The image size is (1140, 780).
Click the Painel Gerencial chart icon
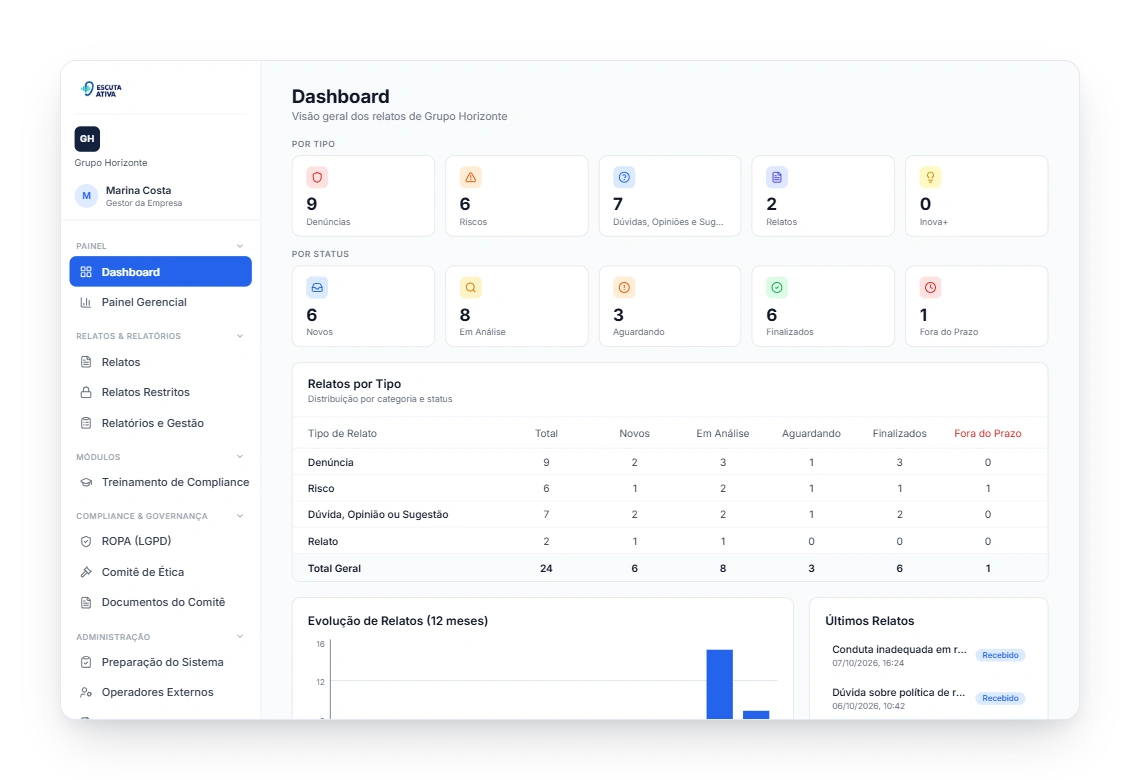86,302
